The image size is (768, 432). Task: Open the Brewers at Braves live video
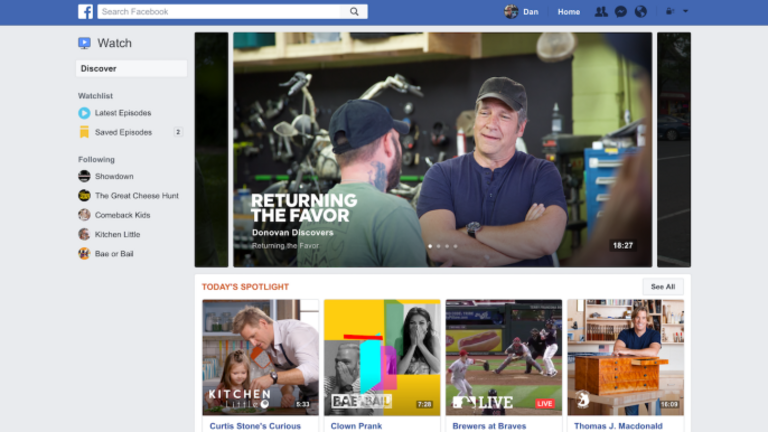pyautogui.click(x=503, y=357)
